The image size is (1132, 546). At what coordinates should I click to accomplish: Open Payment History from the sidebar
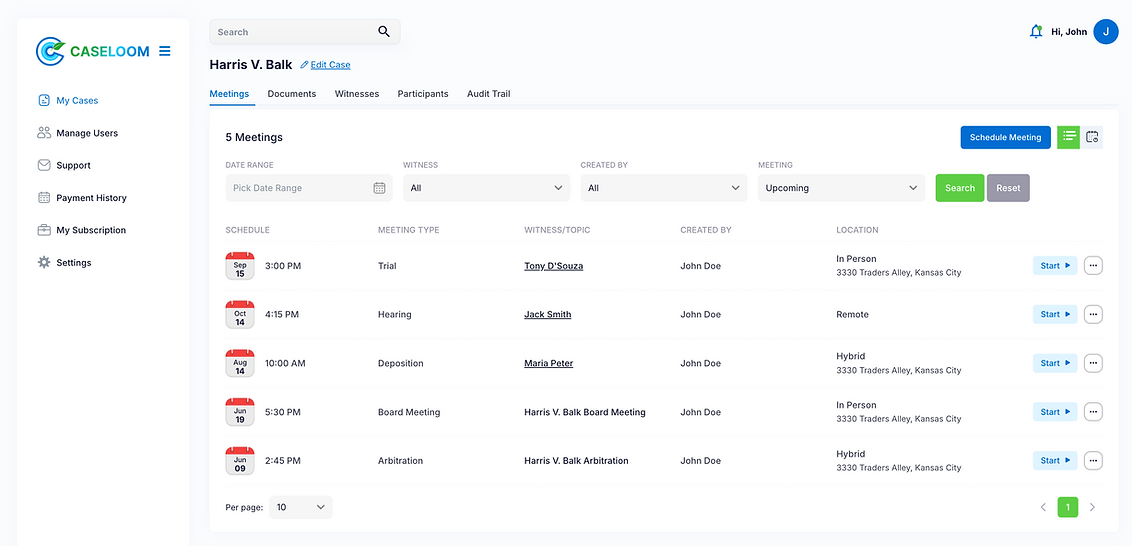91,198
